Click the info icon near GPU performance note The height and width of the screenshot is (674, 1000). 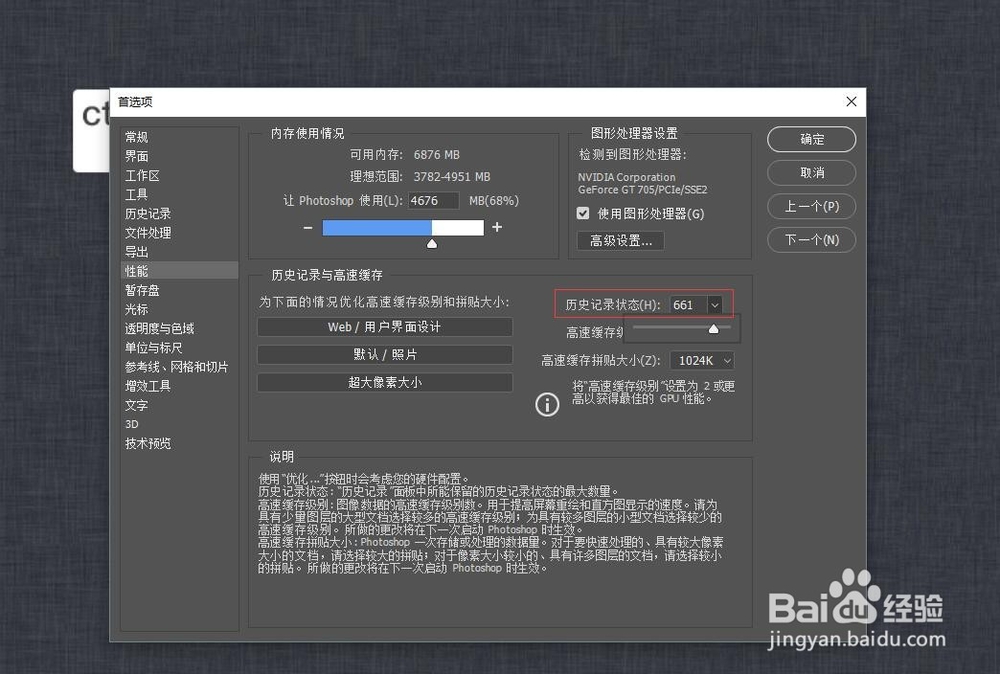click(547, 404)
